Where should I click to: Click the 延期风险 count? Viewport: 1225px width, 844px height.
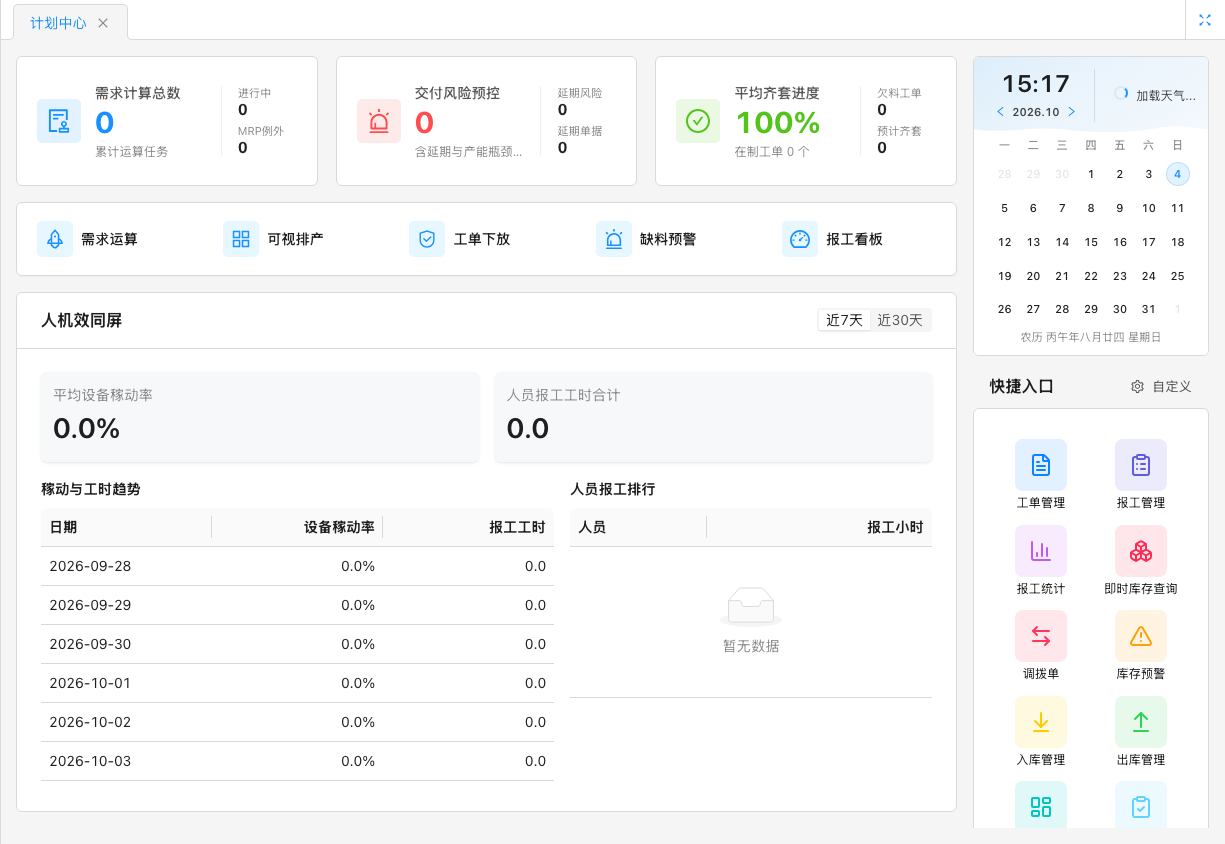click(x=562, y=110)
